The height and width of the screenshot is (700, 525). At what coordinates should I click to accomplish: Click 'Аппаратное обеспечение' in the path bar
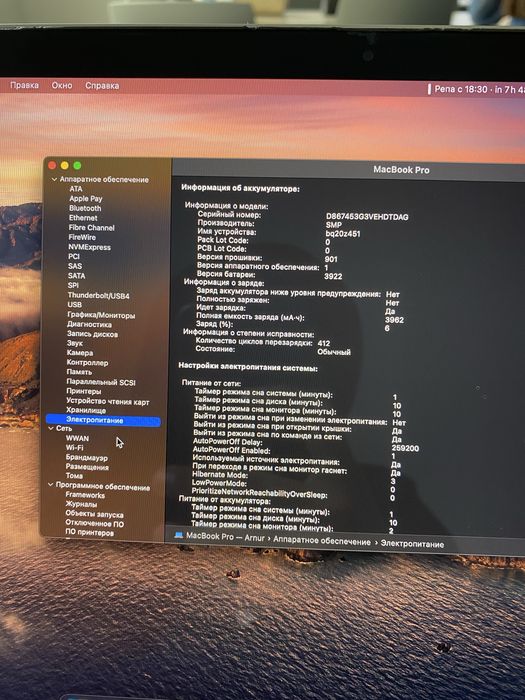(x=322, y=542)
